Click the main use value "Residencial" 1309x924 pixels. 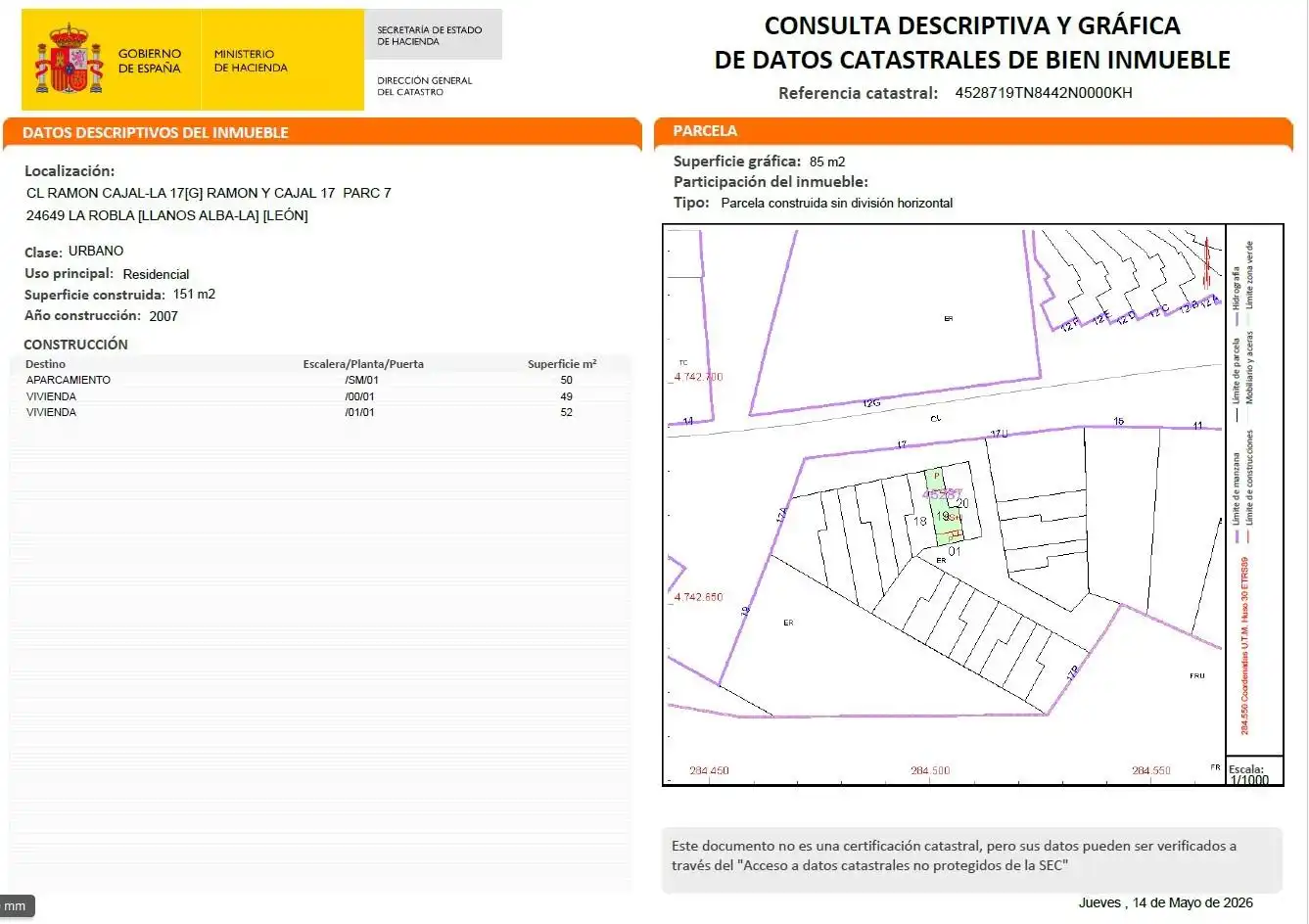(156, 274)
